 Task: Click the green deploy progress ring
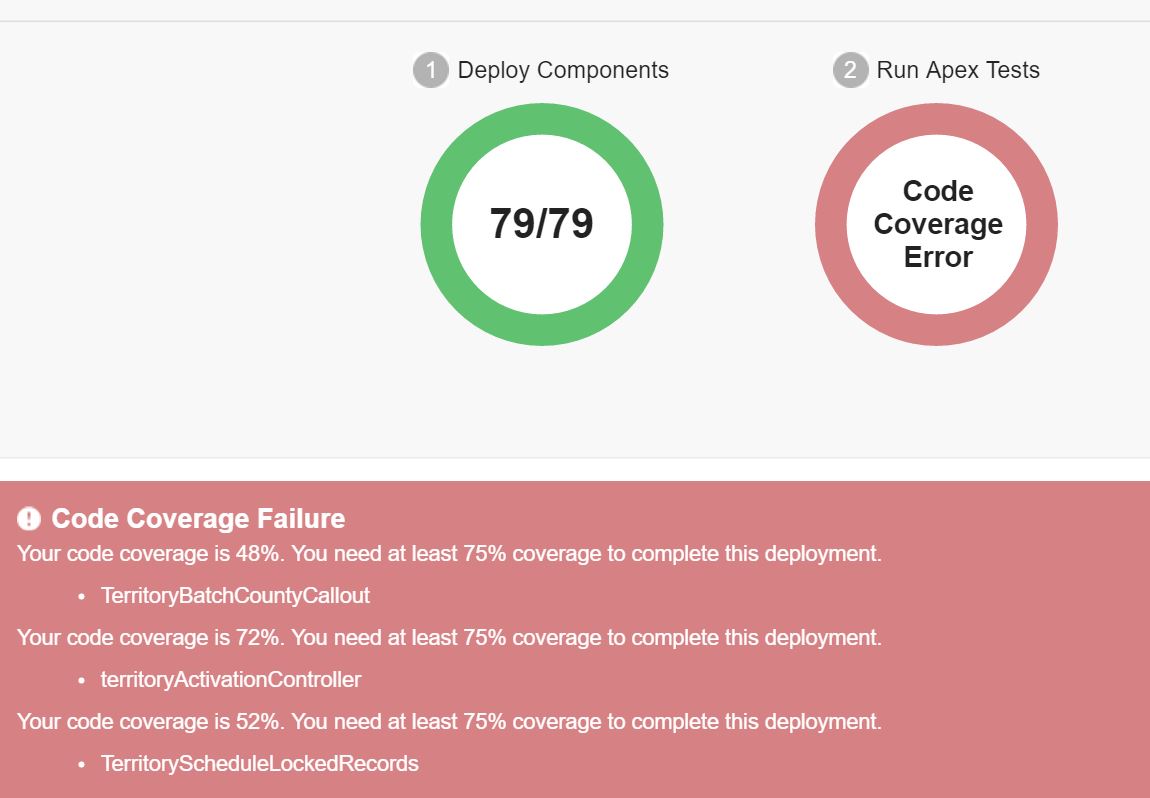pyautogui.click(x=542, y=119)
